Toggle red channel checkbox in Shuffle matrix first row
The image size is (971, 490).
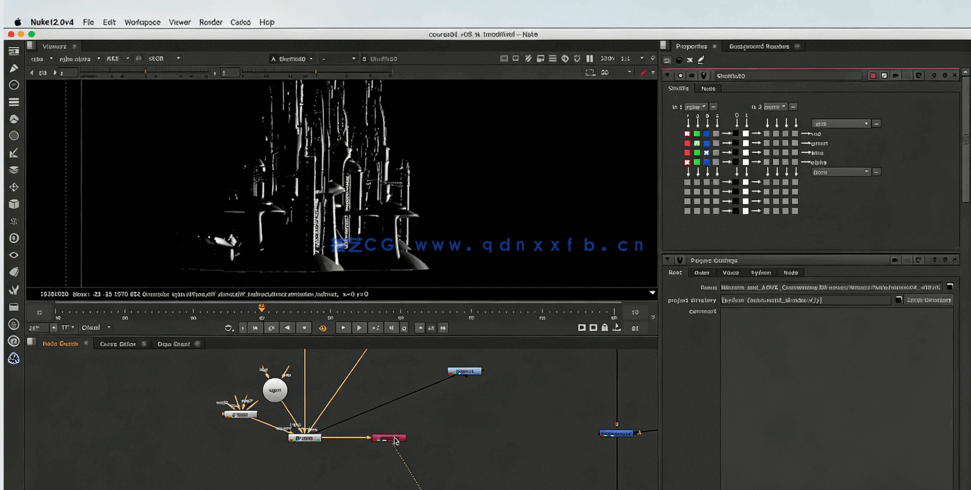687,133
